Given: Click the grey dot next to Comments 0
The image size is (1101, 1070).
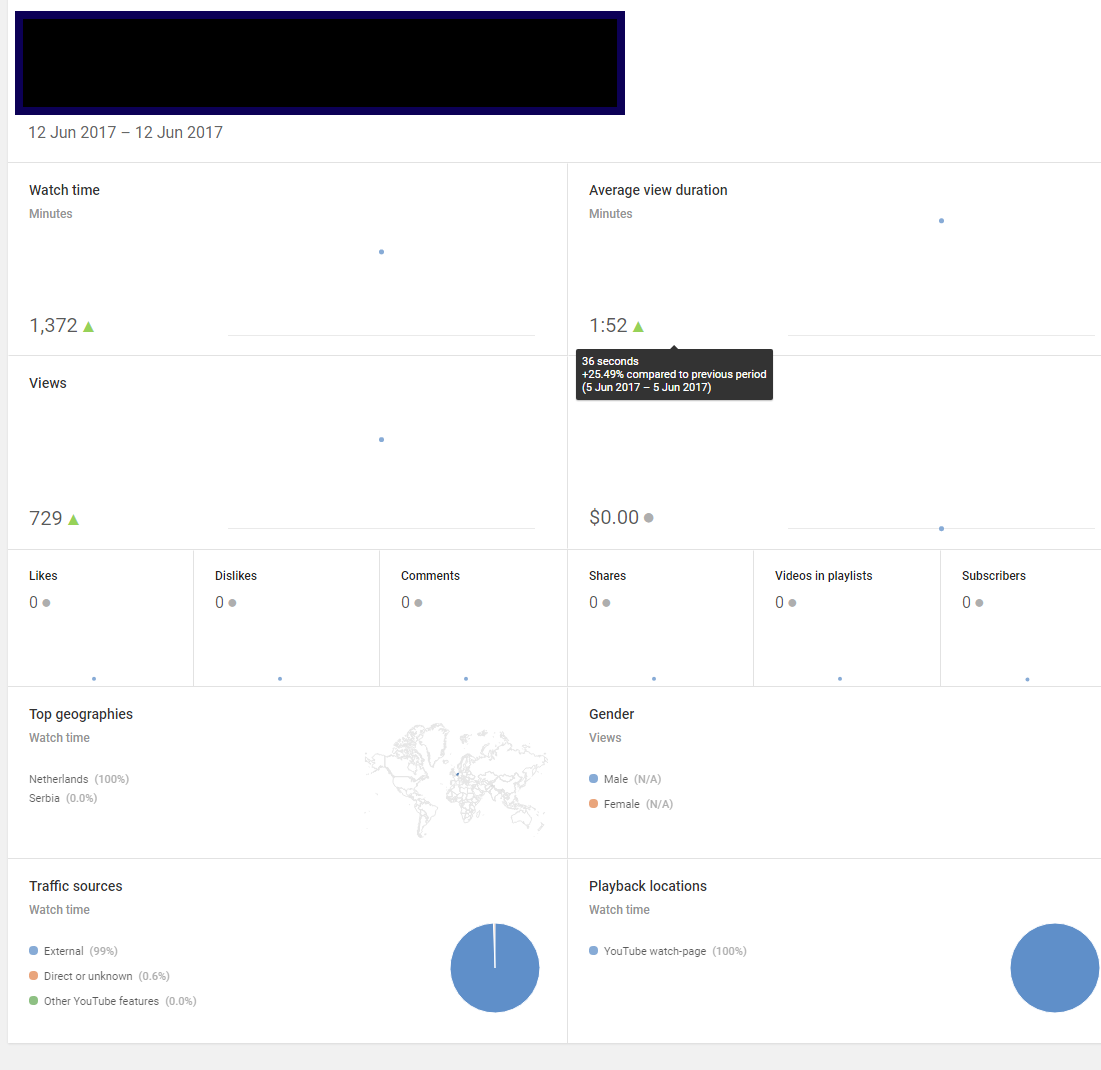Looking at the screenshot, I should 418,603.
